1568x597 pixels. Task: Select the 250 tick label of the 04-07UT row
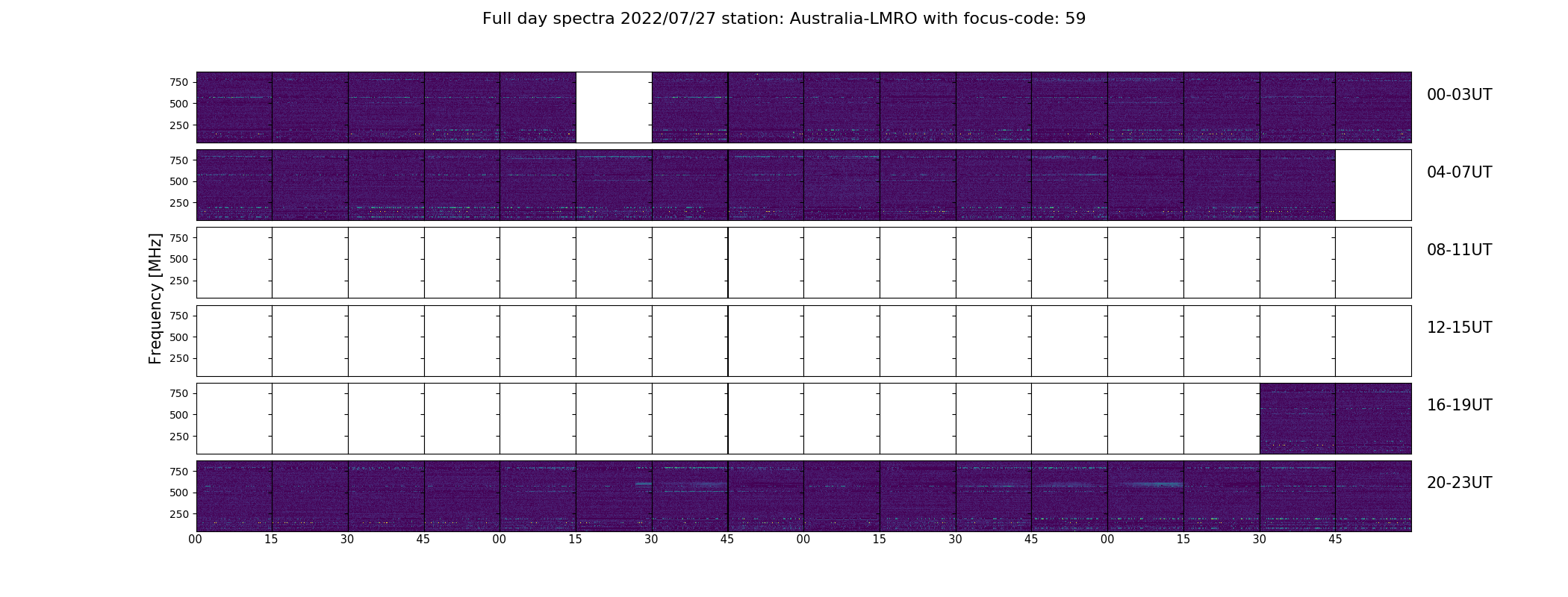pyautogui.click(x=178, y=203)
